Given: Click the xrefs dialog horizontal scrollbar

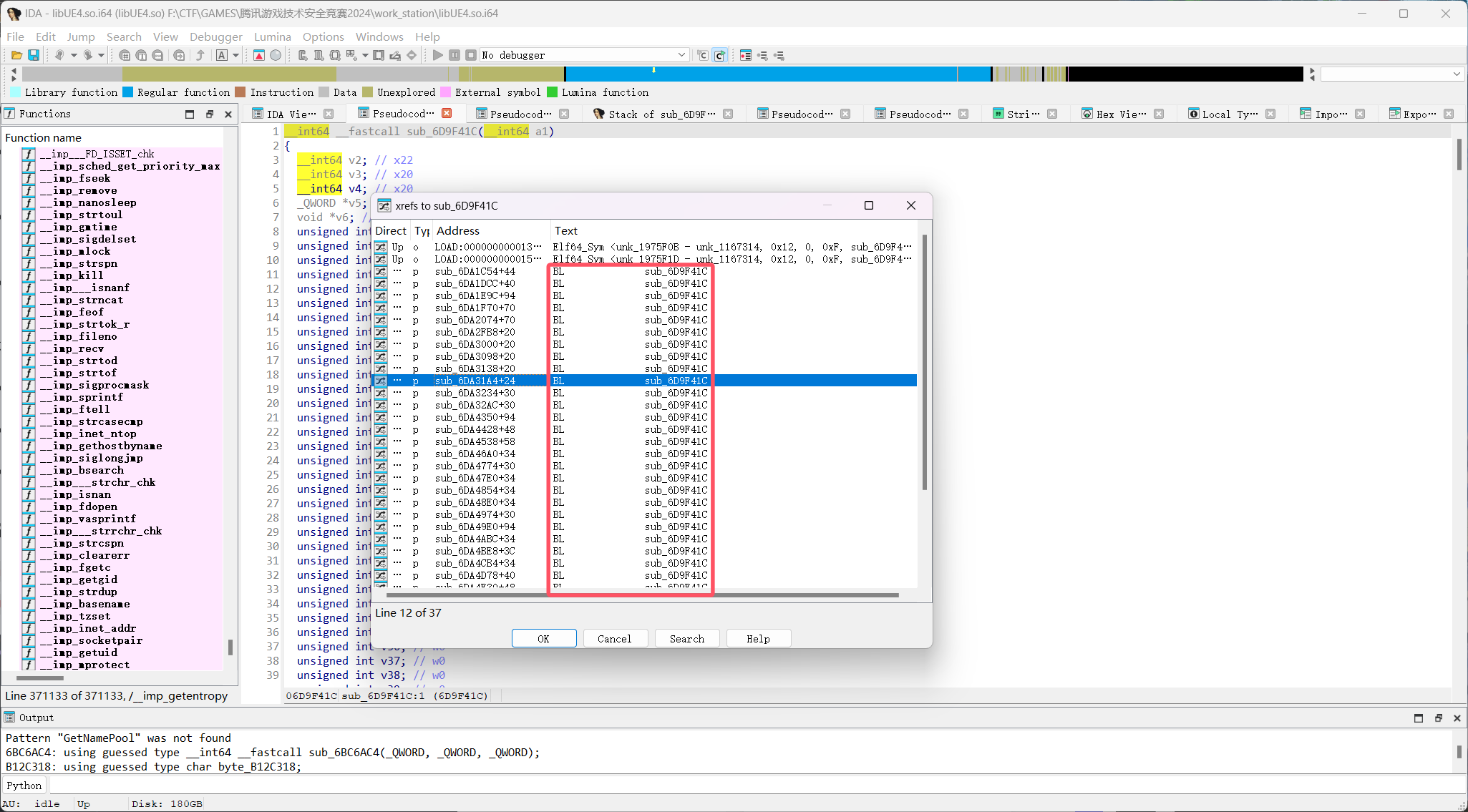Looking at the screenshot, I should [x=643, y=595].
